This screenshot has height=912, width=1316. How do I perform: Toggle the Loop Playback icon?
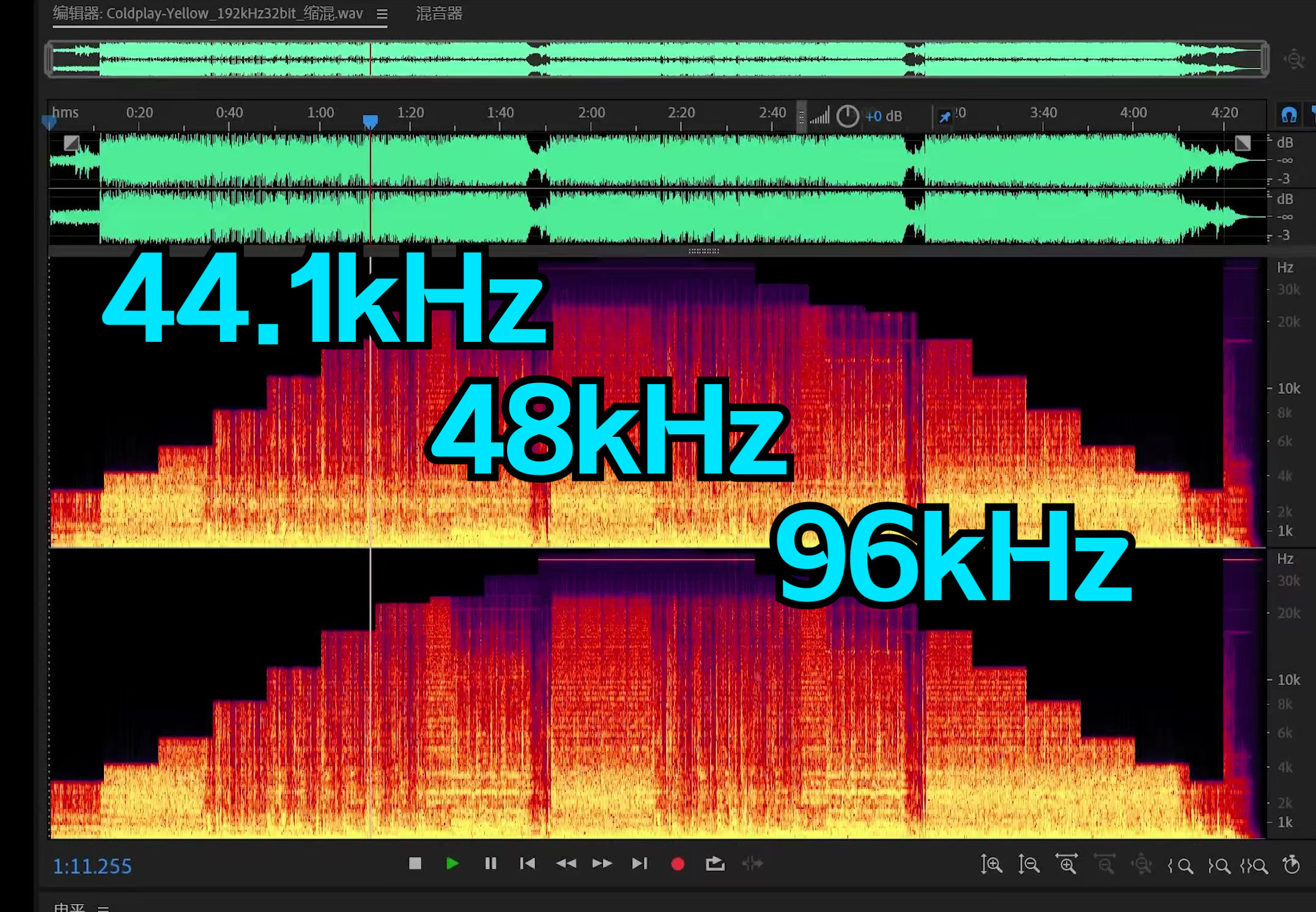[715, 864]
